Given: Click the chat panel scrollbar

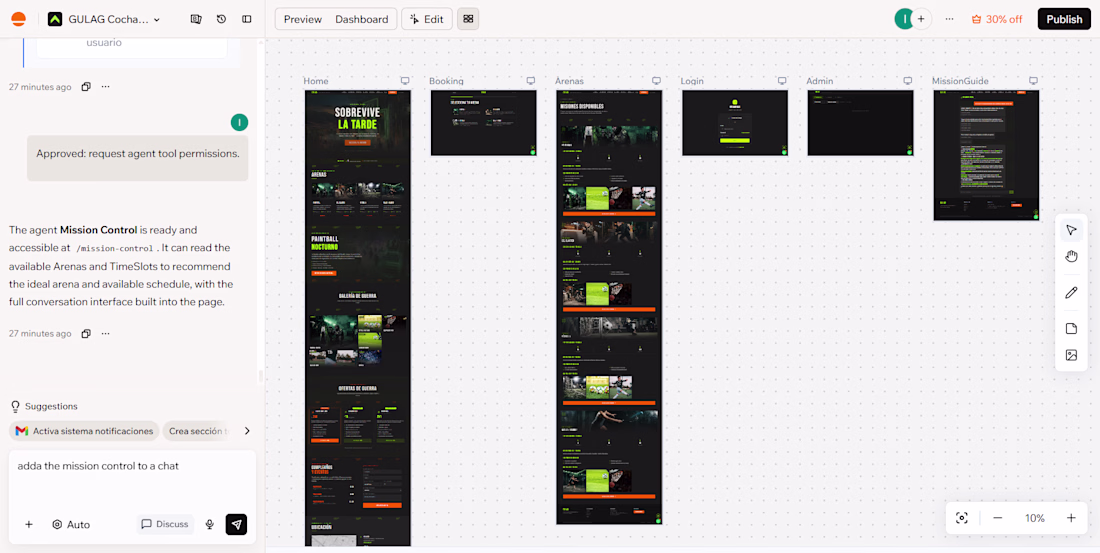Looking at the screenshot, I should click(x=260, y=376).
